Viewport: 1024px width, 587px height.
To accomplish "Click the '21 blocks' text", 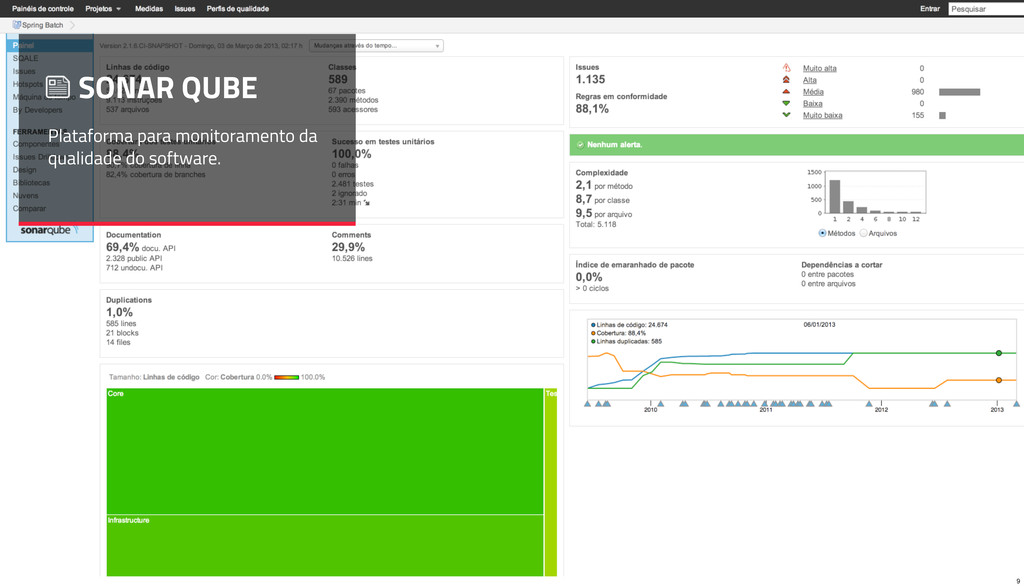I will coord(122,333).
